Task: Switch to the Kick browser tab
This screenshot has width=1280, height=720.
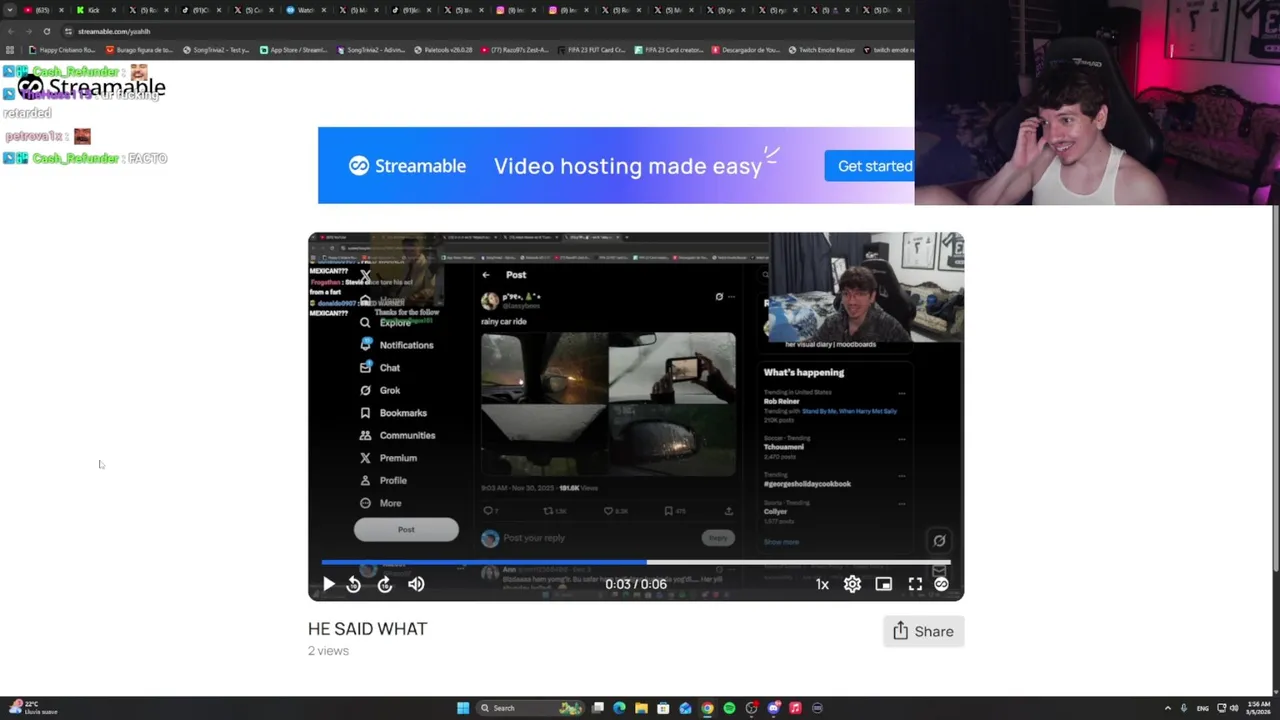Action: click(x=96, y=10)
